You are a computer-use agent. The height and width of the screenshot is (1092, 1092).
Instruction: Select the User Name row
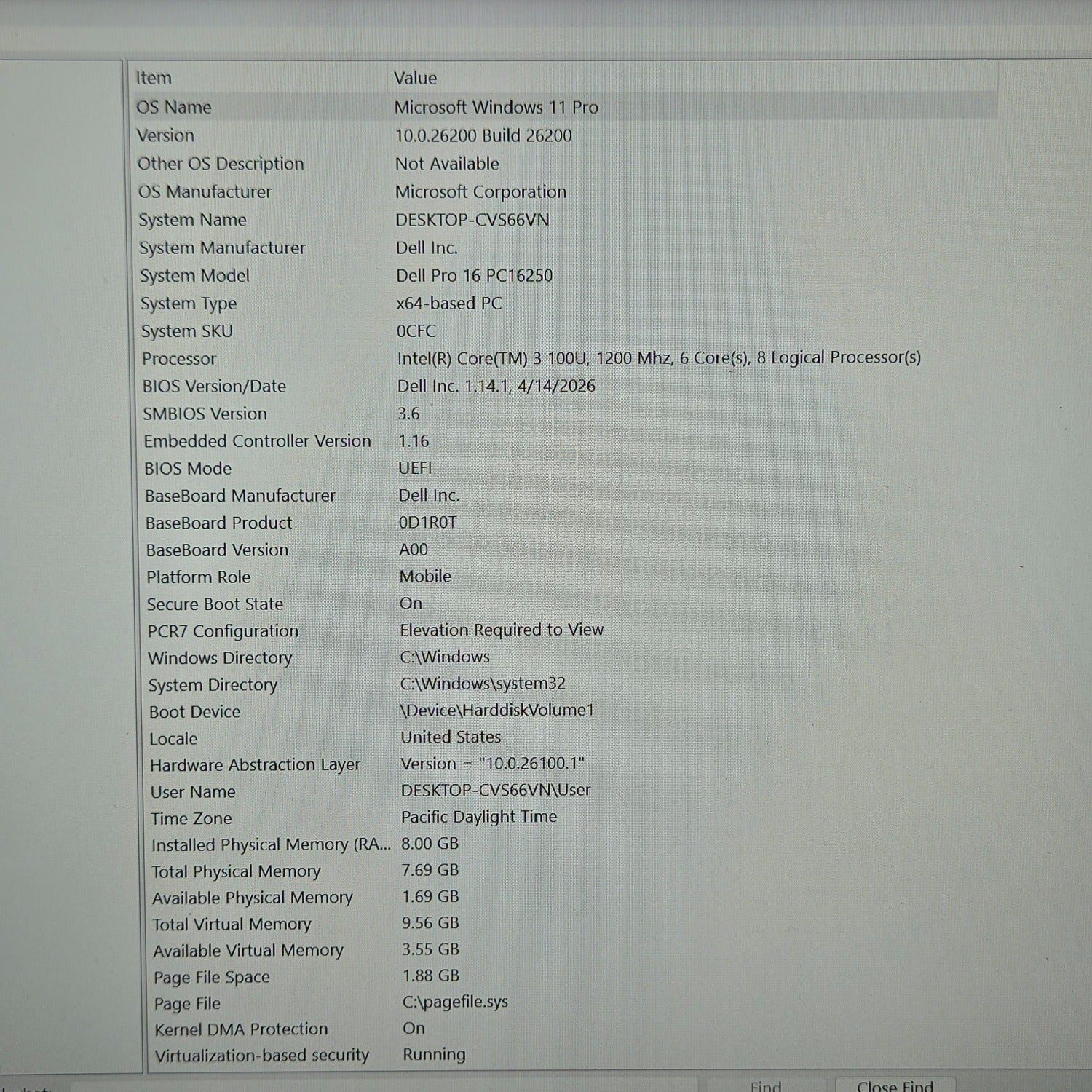[x=193, y=792]
